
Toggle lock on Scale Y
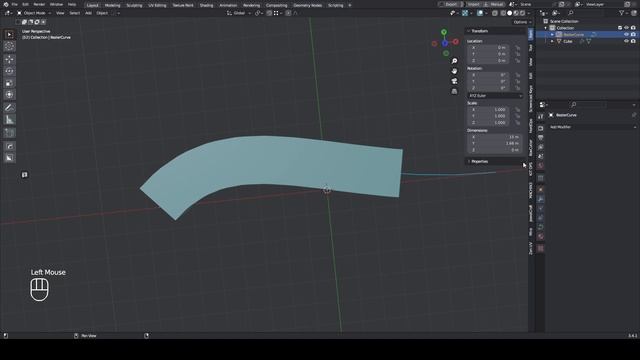pos(518,116)
